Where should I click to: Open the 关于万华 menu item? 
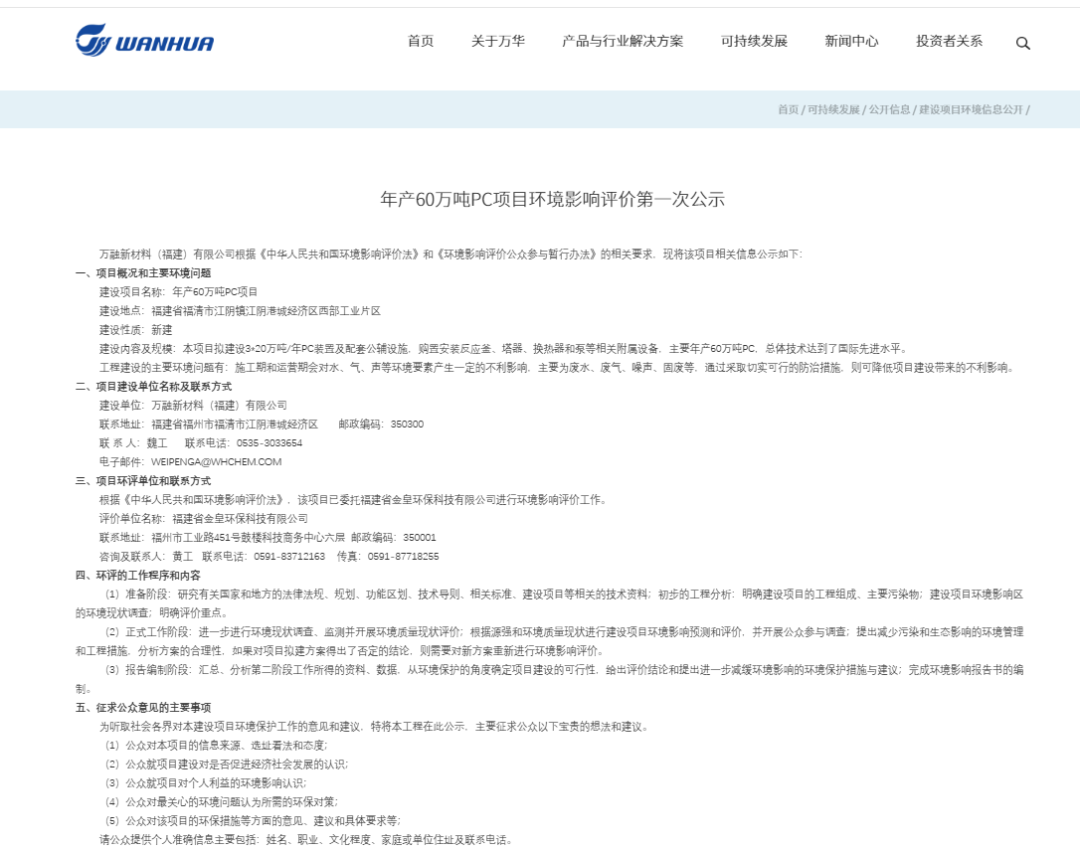[497, 41]
